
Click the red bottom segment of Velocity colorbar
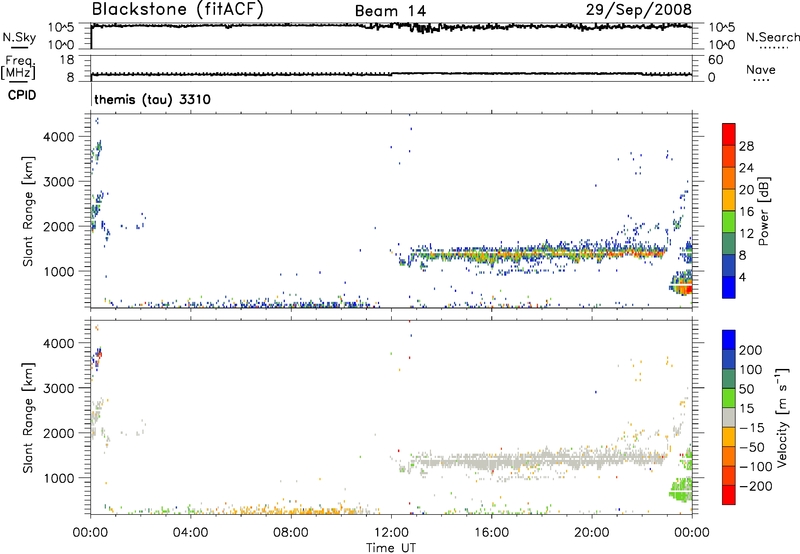click(x=729, y=495)
